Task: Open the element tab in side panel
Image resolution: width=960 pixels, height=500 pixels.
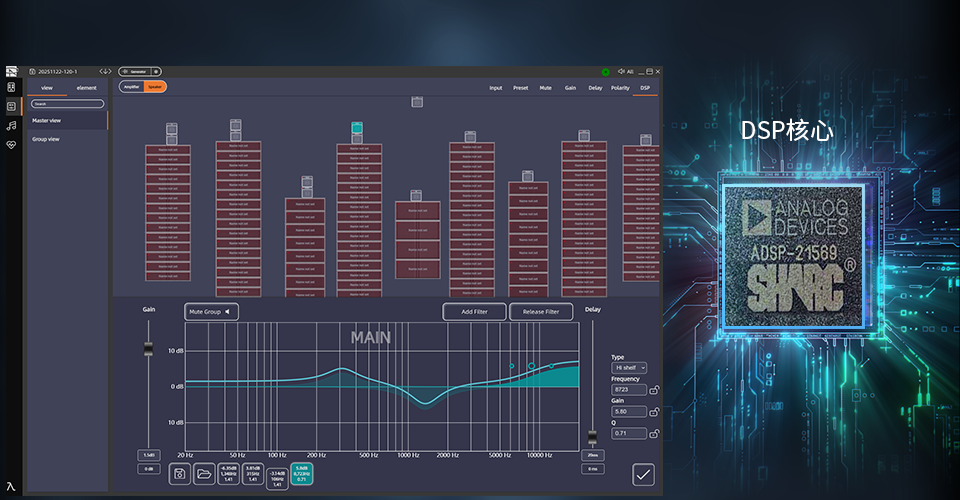Action: click(86, 88)
